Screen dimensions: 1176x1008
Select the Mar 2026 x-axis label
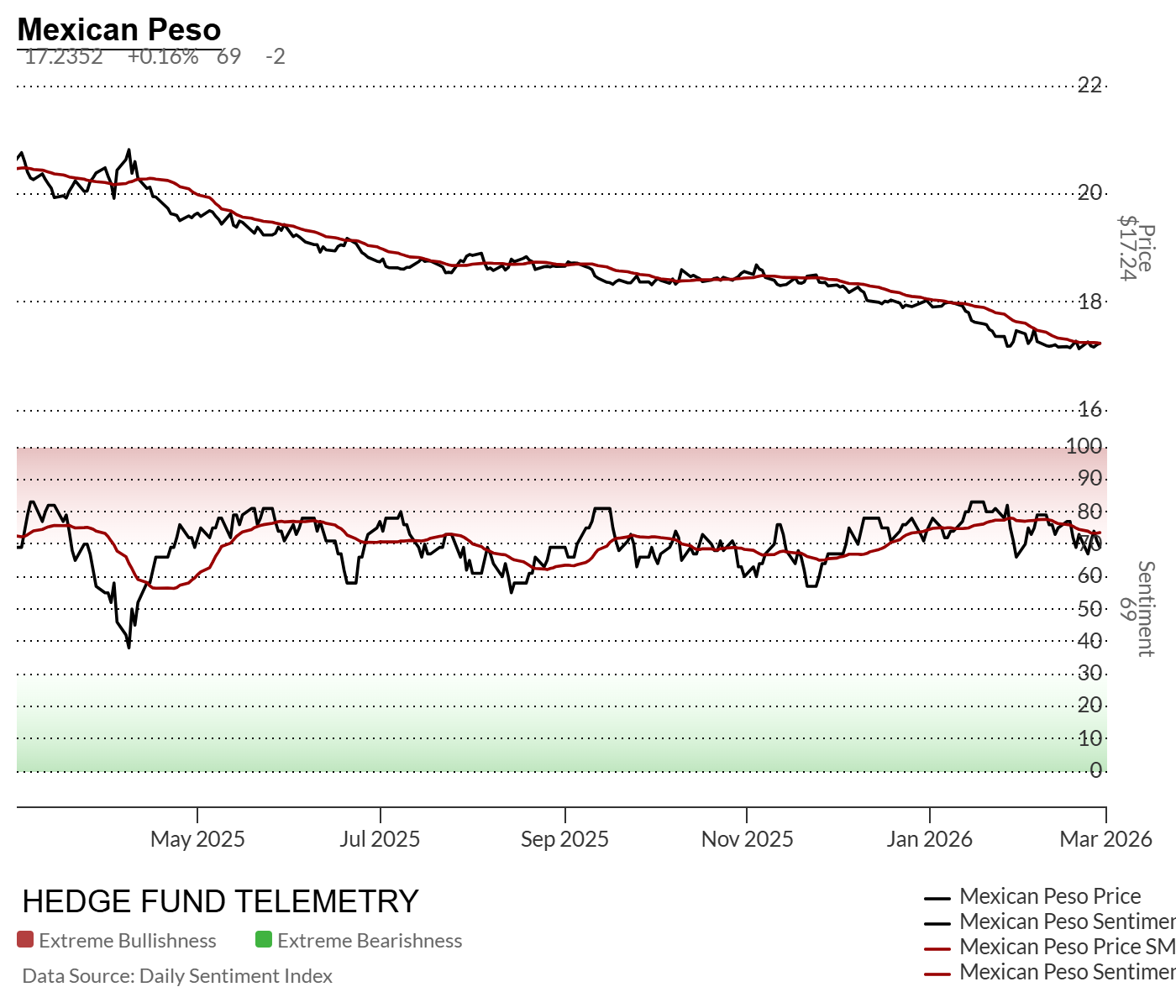tap(1105, 839)
